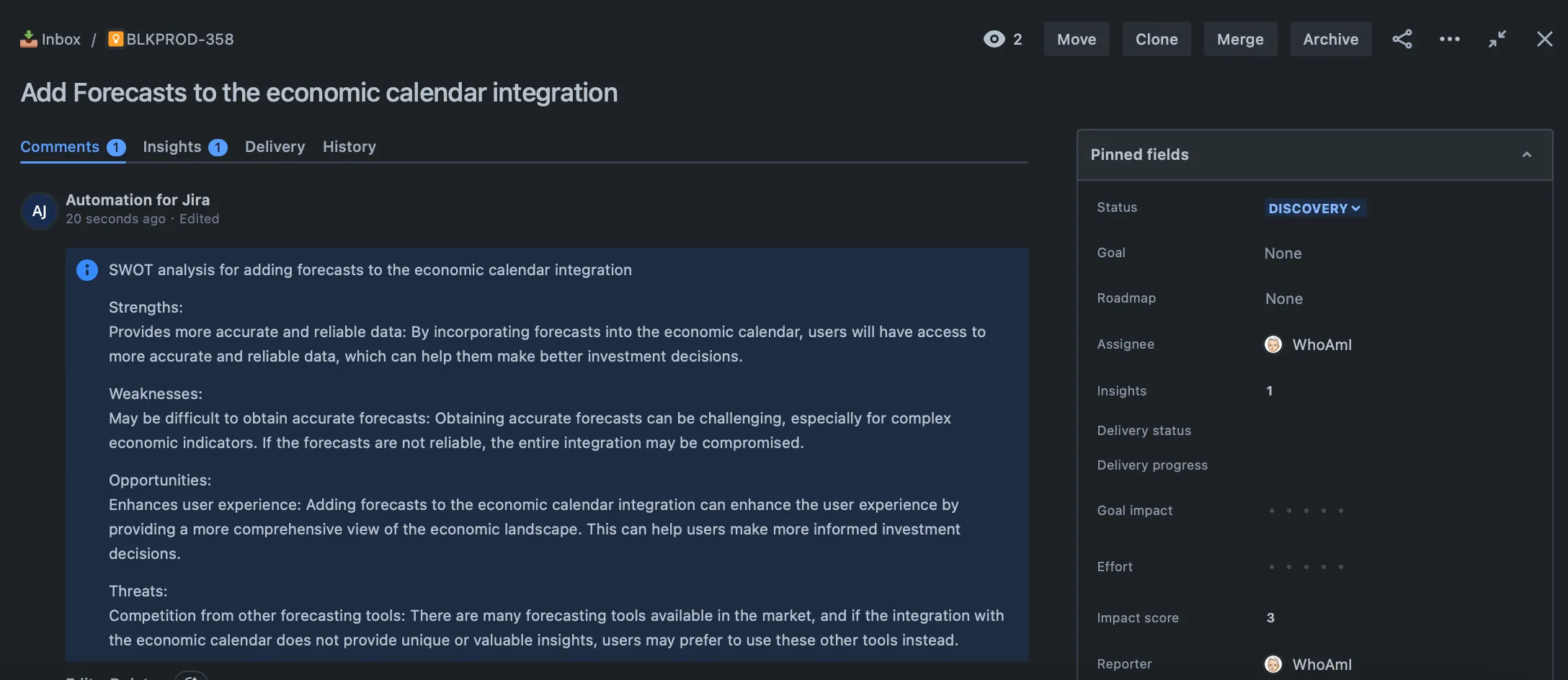The image size is (1568, 680).
Task: Open the Goal field showing None
Action: pyautogui.click(x=1283, y=253)
